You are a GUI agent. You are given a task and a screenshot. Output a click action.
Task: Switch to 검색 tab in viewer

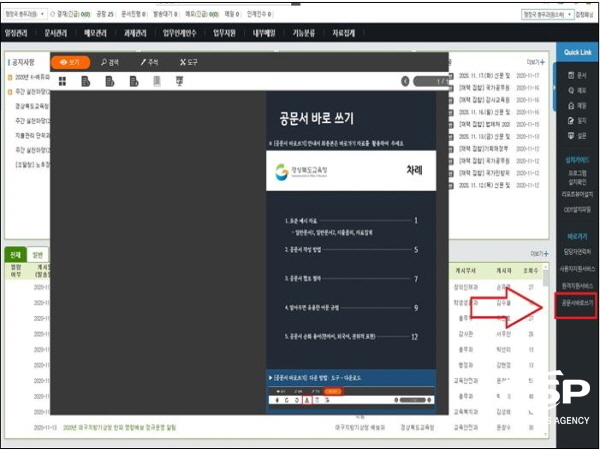click(110, 62)
